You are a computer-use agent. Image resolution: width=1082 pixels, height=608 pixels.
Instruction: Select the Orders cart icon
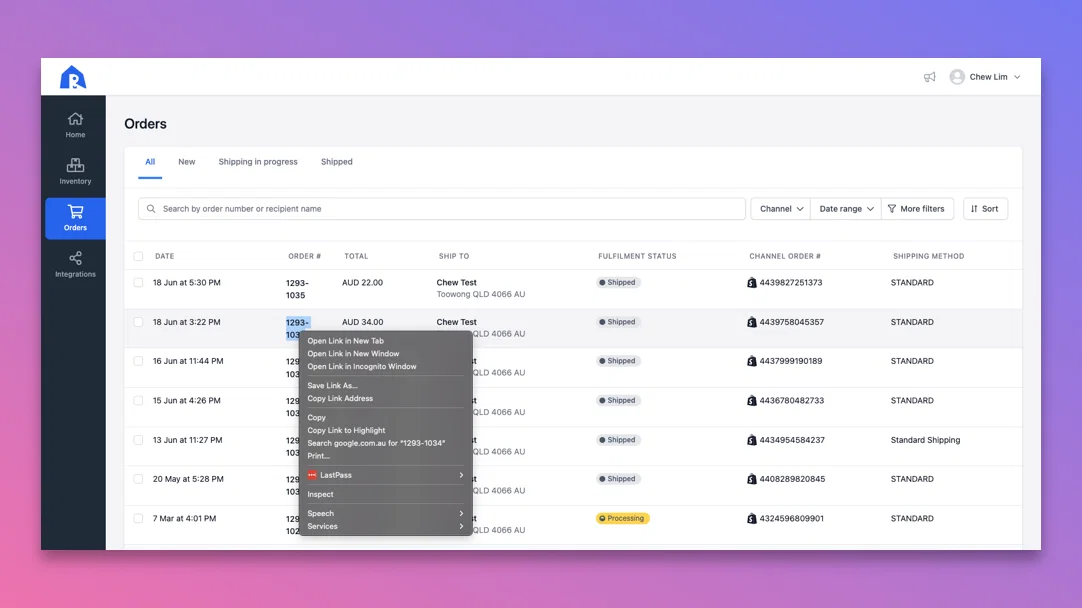(75, 211)
